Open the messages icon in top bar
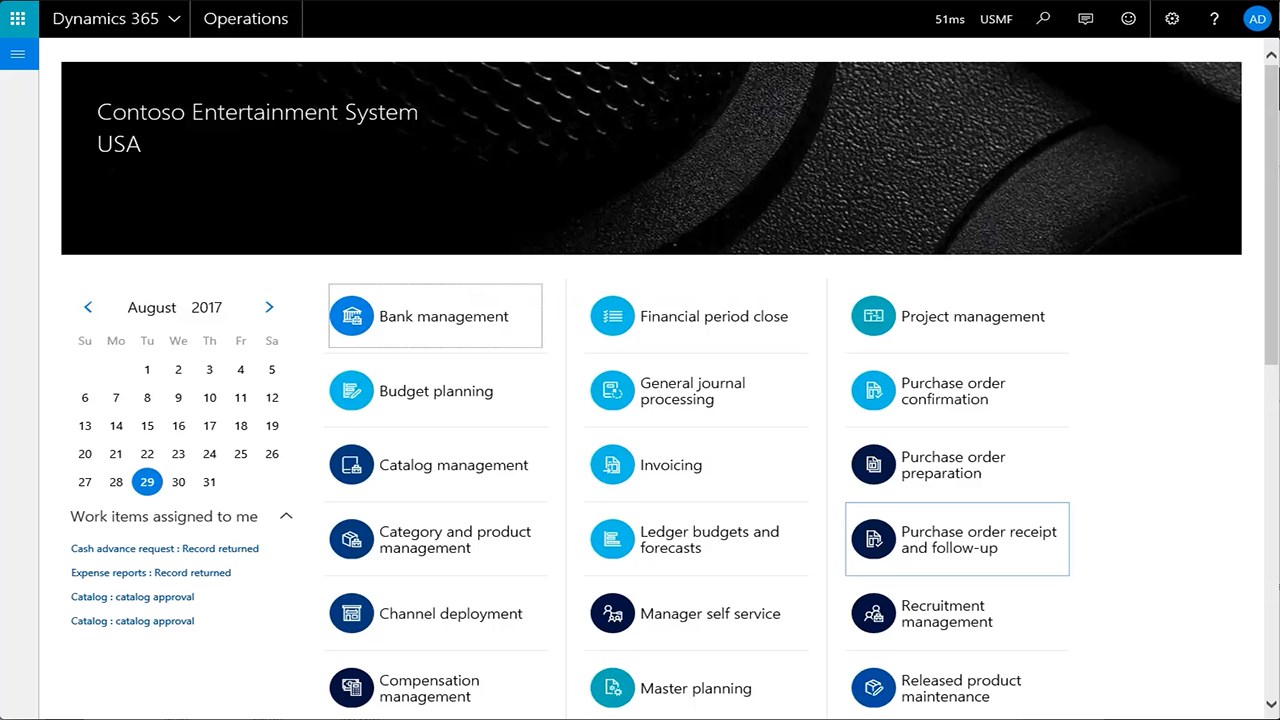 click(x=1086, y=19)
